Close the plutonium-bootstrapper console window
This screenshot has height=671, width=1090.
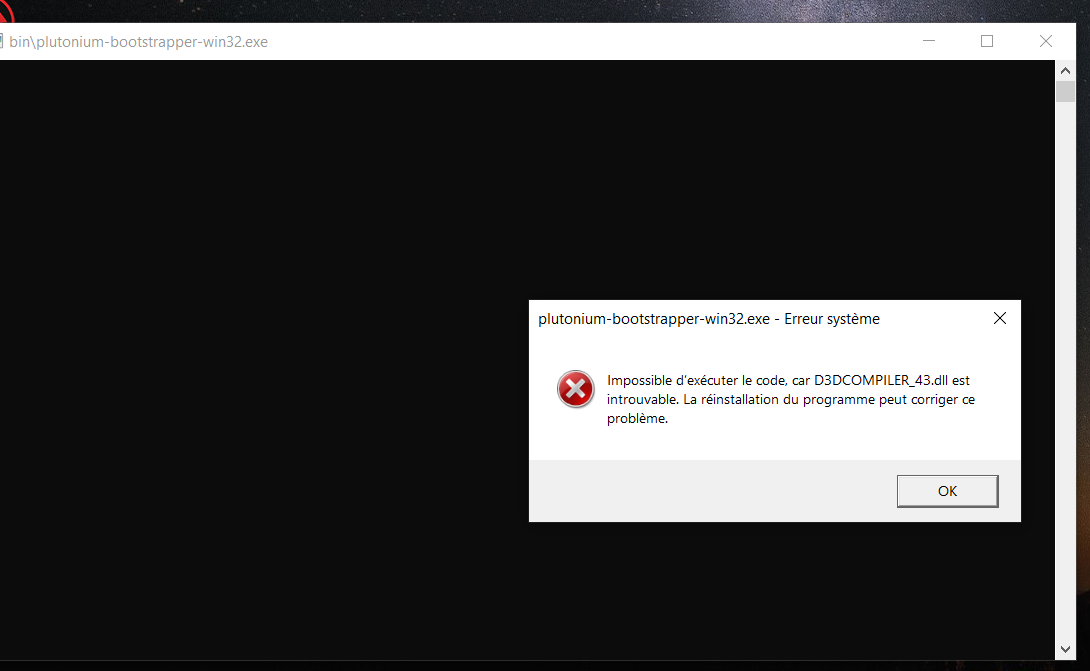point(1046,41)
